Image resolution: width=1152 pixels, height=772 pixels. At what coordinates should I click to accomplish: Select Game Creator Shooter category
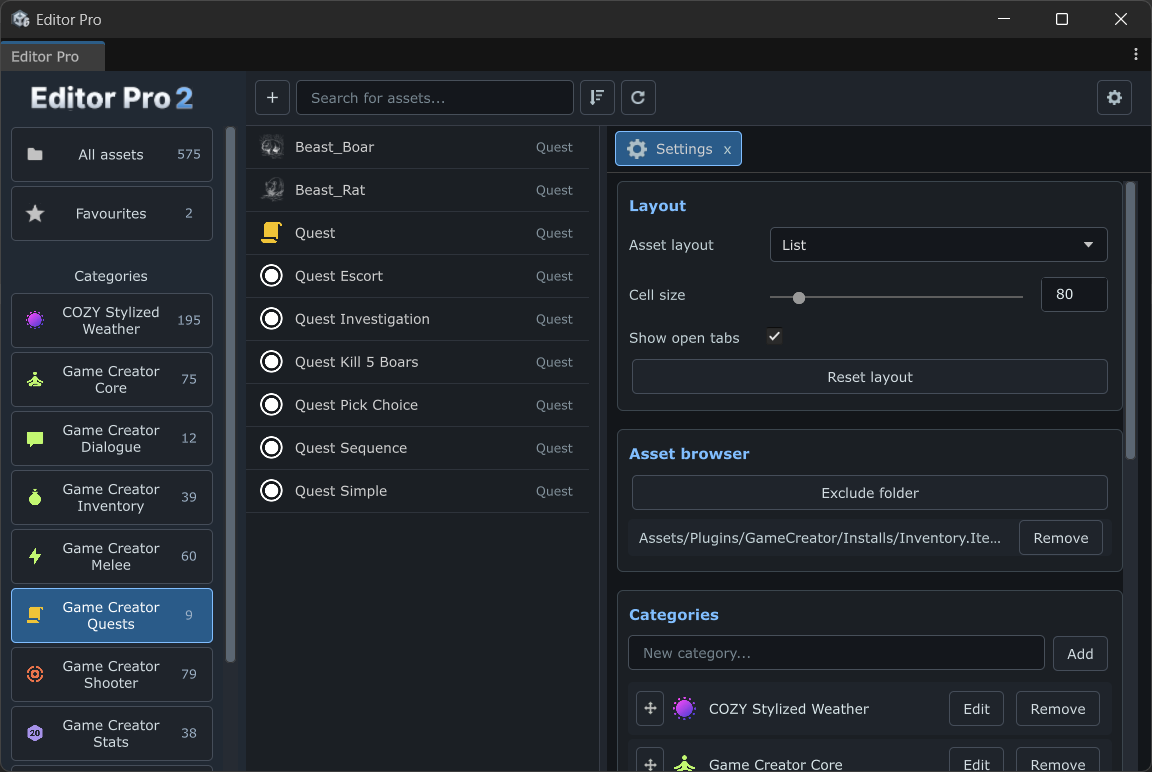click(x=112, y=674)
